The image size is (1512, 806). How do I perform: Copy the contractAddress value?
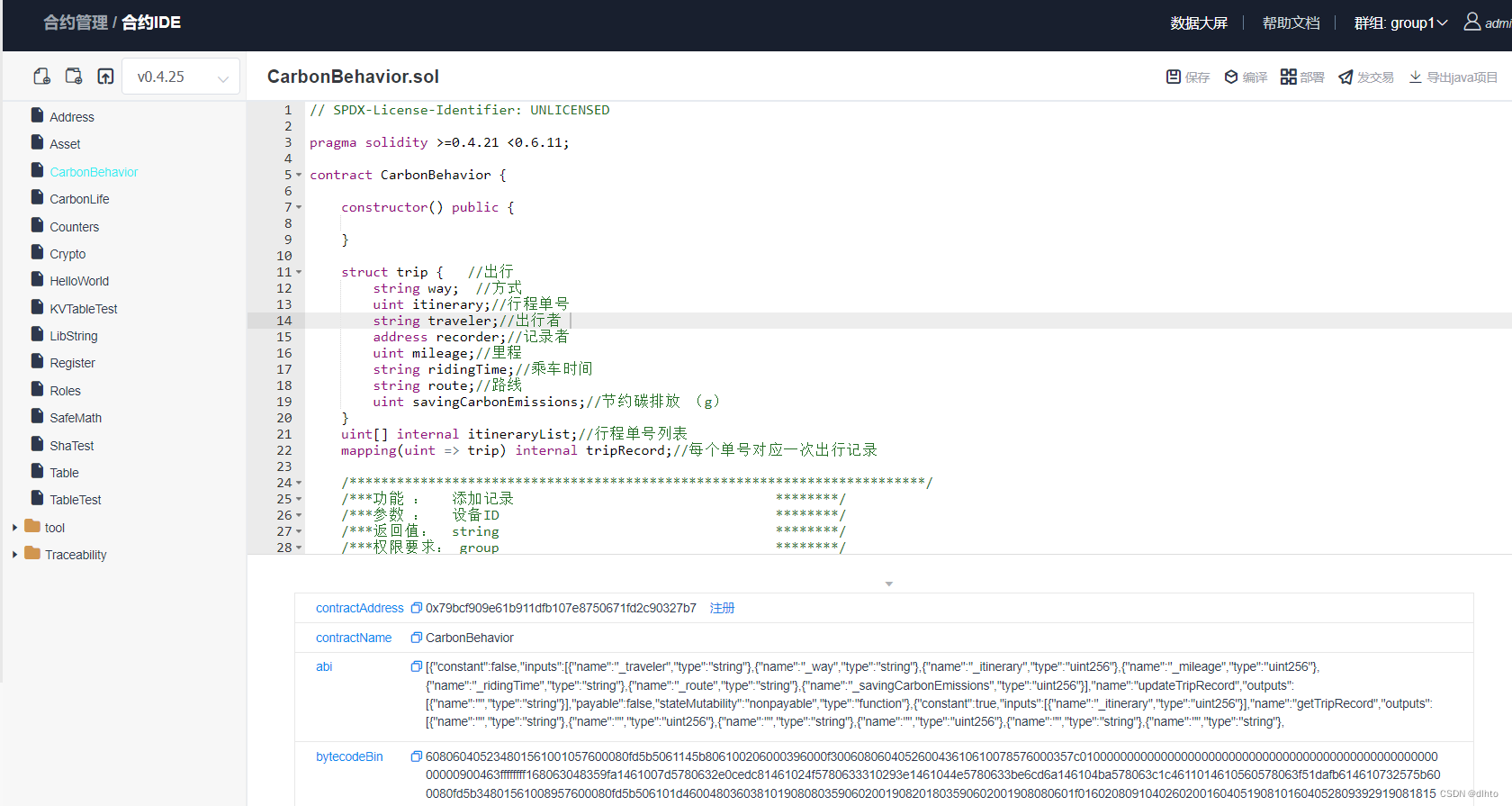click(x=417, y=608)
